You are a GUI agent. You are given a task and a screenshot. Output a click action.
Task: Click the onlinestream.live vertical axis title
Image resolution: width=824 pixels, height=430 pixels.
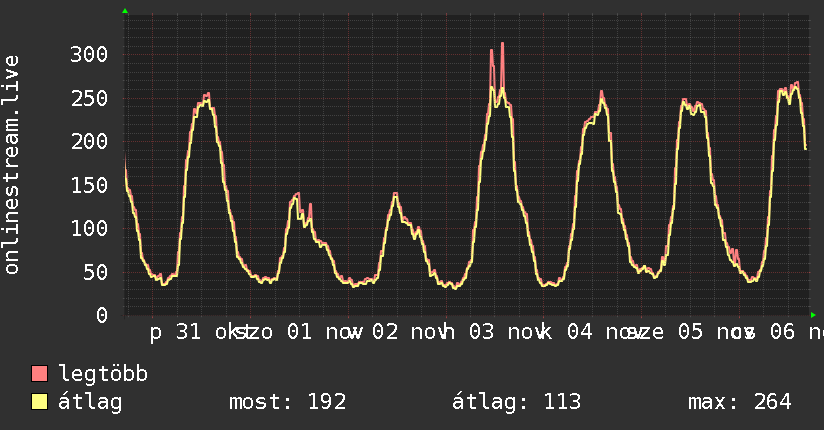pyautogui.click(x=12, y=166)
